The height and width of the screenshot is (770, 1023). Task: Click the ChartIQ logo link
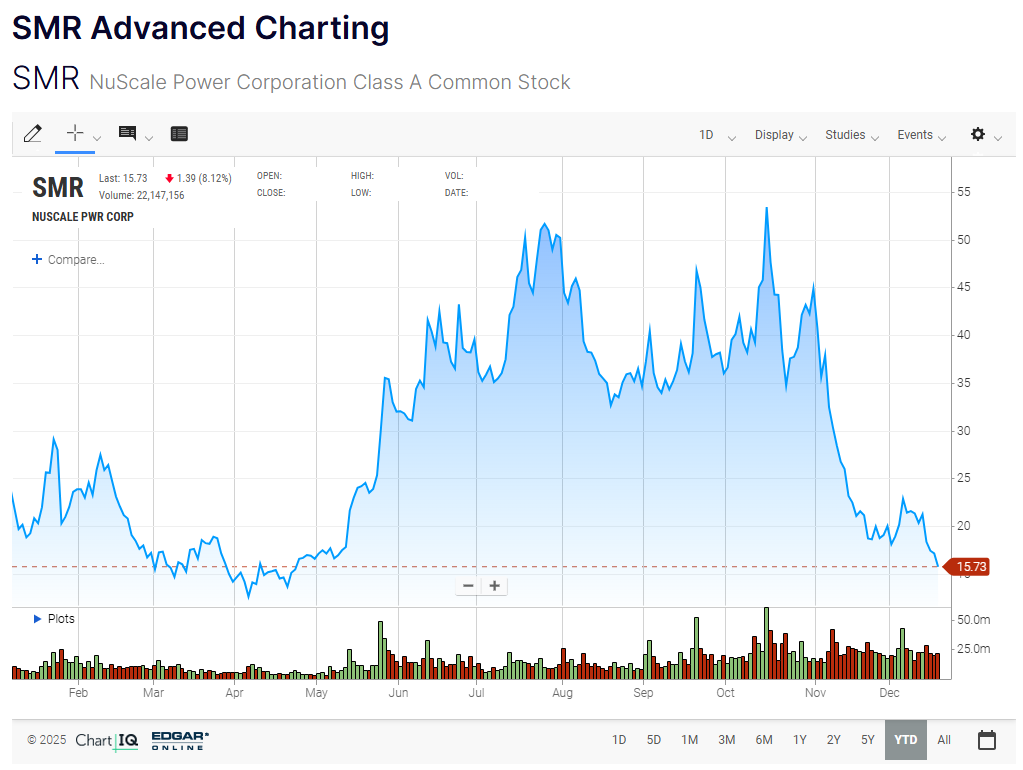pos(107,740)
